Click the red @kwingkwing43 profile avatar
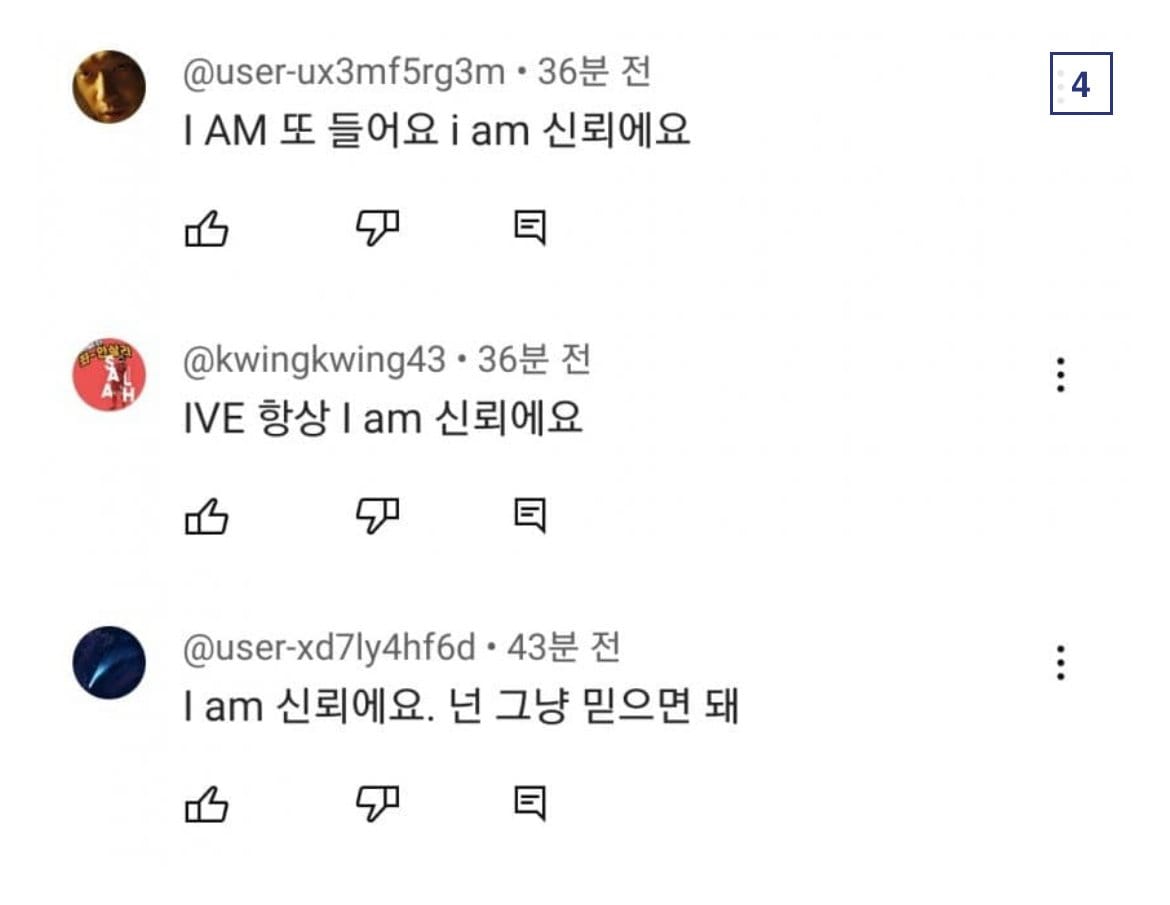 pos(109,374)
